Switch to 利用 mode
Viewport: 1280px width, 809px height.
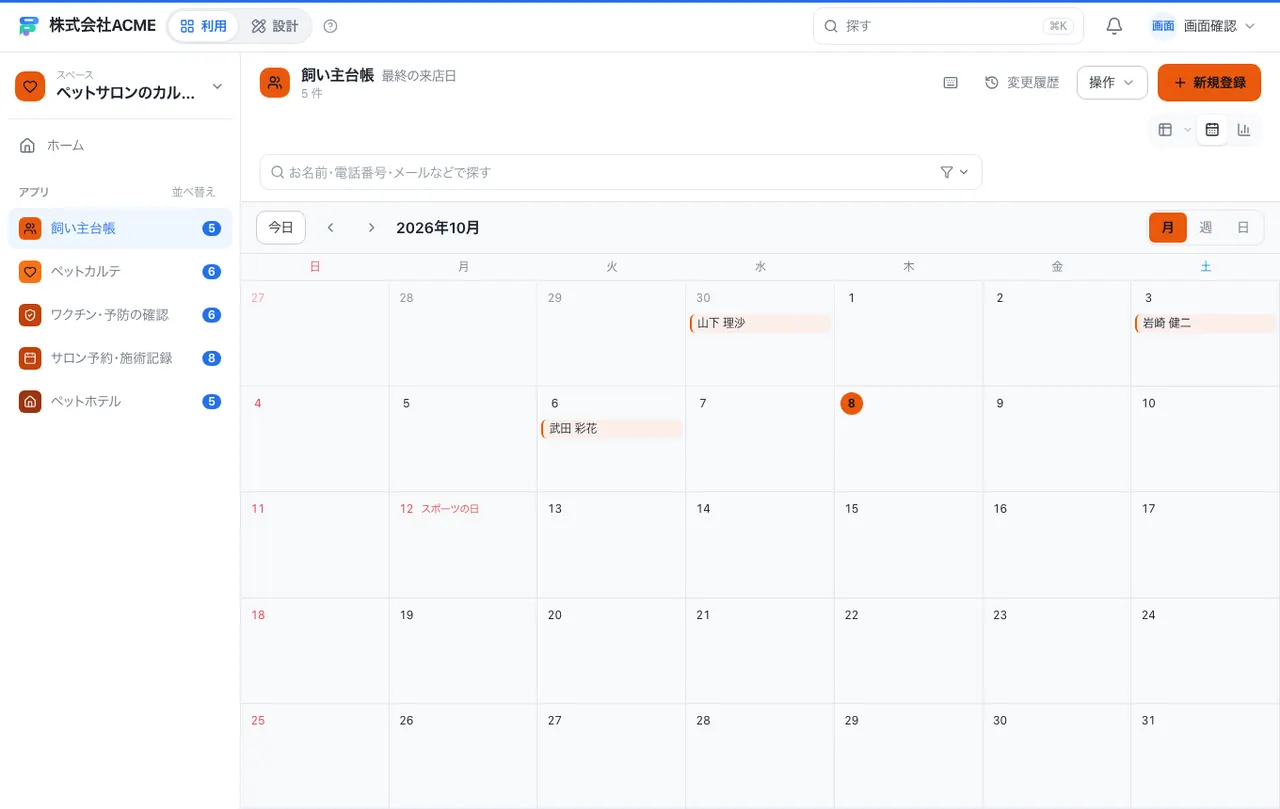pyautogui.click(x=204, y=26)
